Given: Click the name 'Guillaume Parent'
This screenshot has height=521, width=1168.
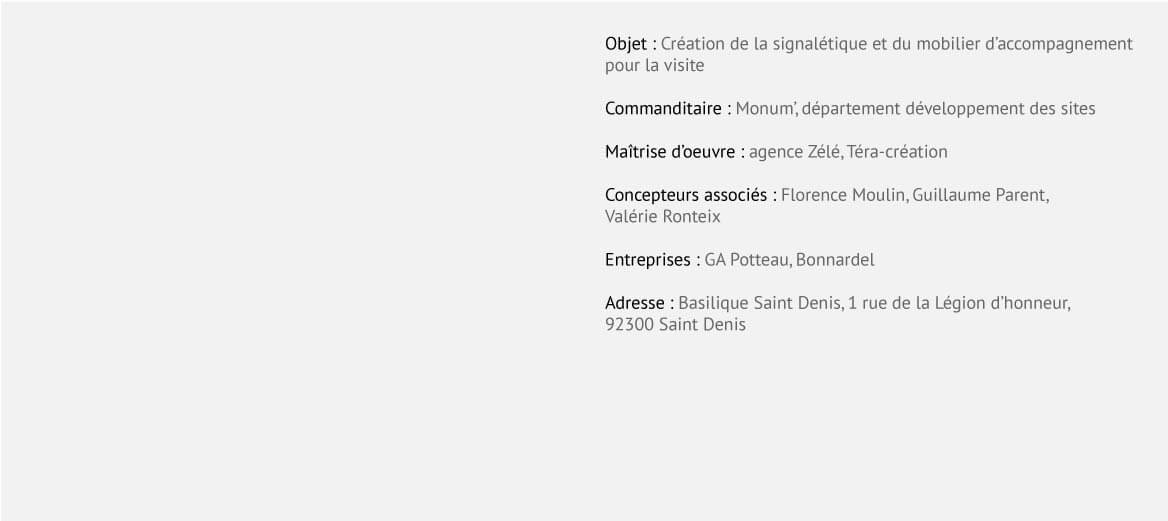Looking at the screenshot, I should click(979, 195).
